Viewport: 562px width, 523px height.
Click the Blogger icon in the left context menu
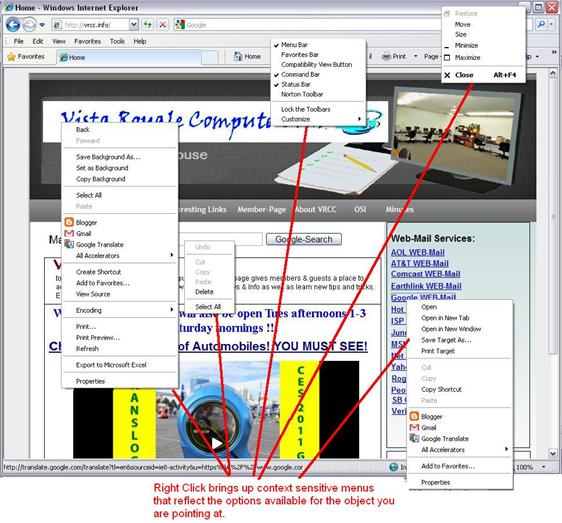(x=69, y=222)
